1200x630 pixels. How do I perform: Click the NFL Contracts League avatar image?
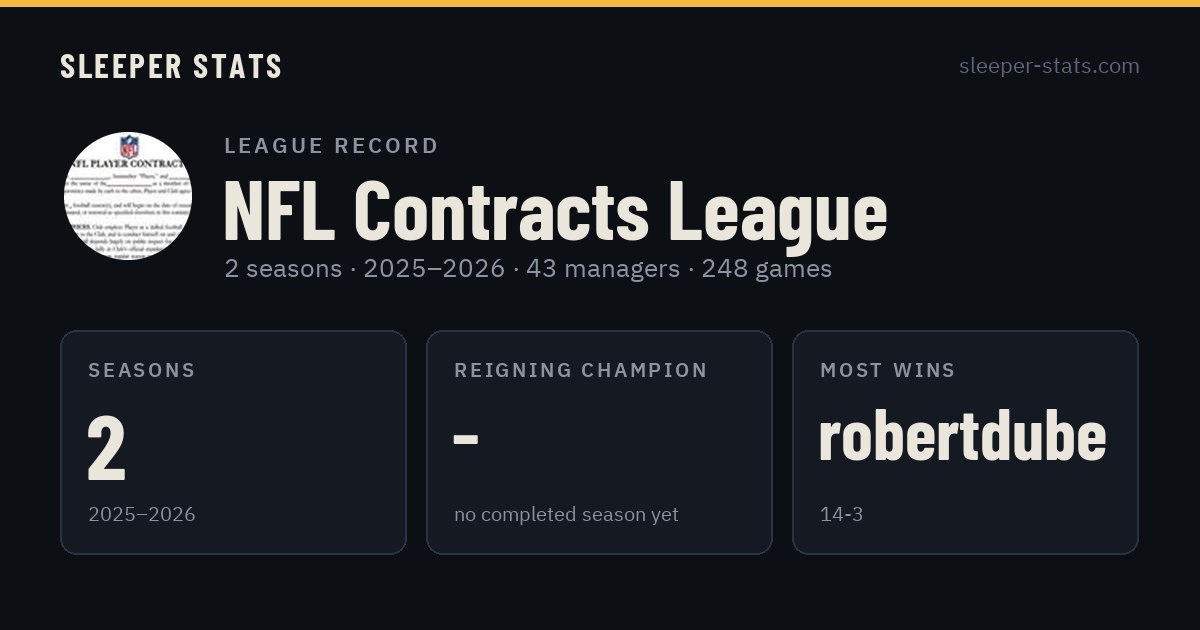(x=128, y=196)
